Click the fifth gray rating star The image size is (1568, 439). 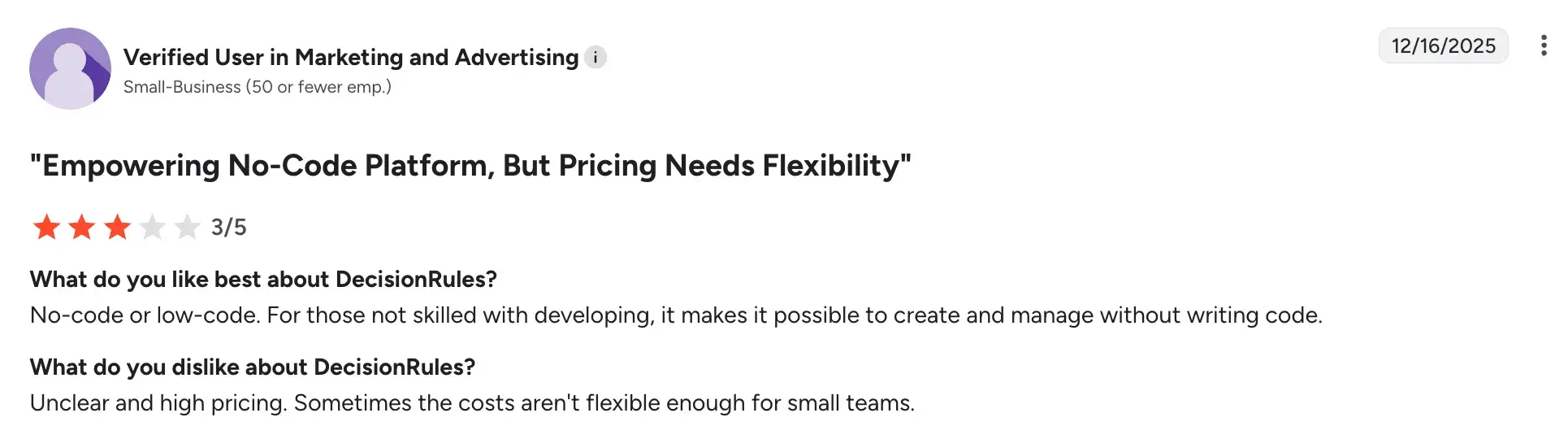tap(188, 227)
